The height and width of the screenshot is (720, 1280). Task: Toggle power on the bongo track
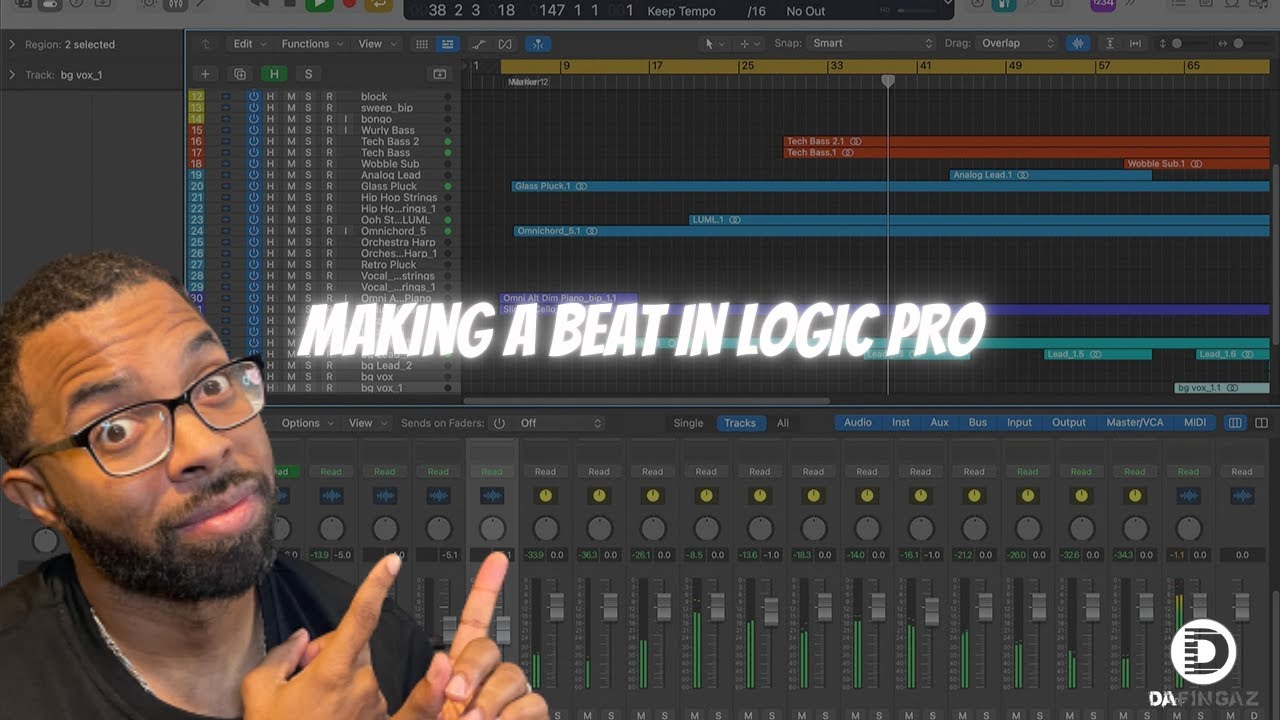(253, 119)
